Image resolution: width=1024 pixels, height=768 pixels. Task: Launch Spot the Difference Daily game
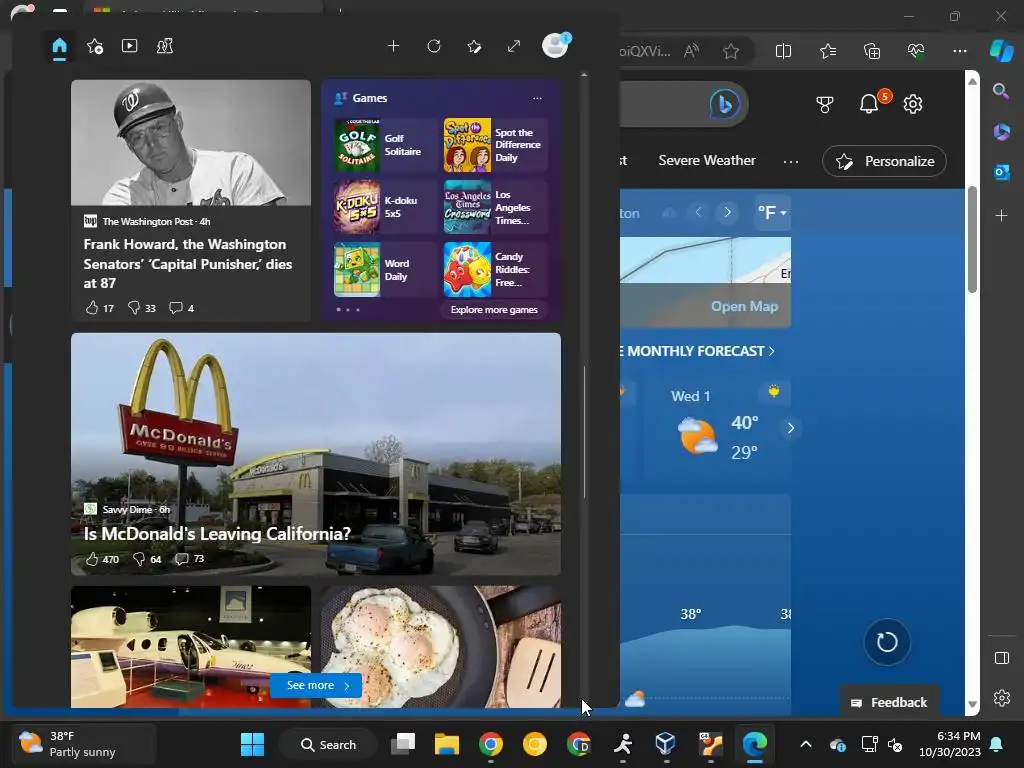coord(496,145)
